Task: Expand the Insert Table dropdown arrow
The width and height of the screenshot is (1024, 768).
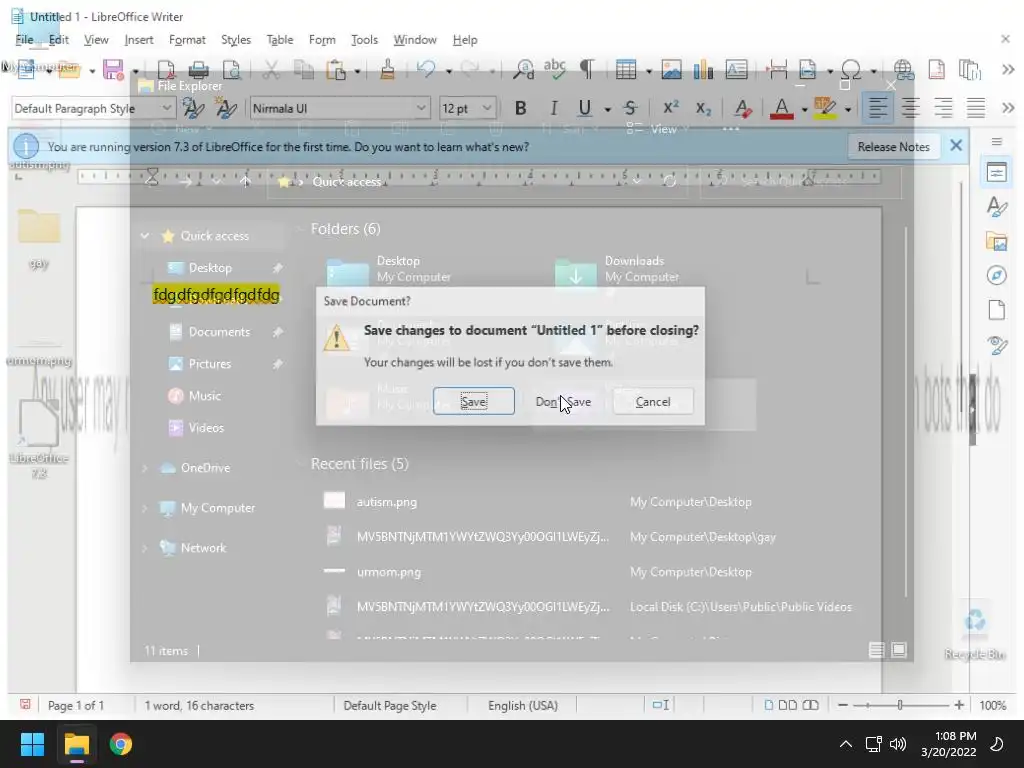Action: click(648, 71)
